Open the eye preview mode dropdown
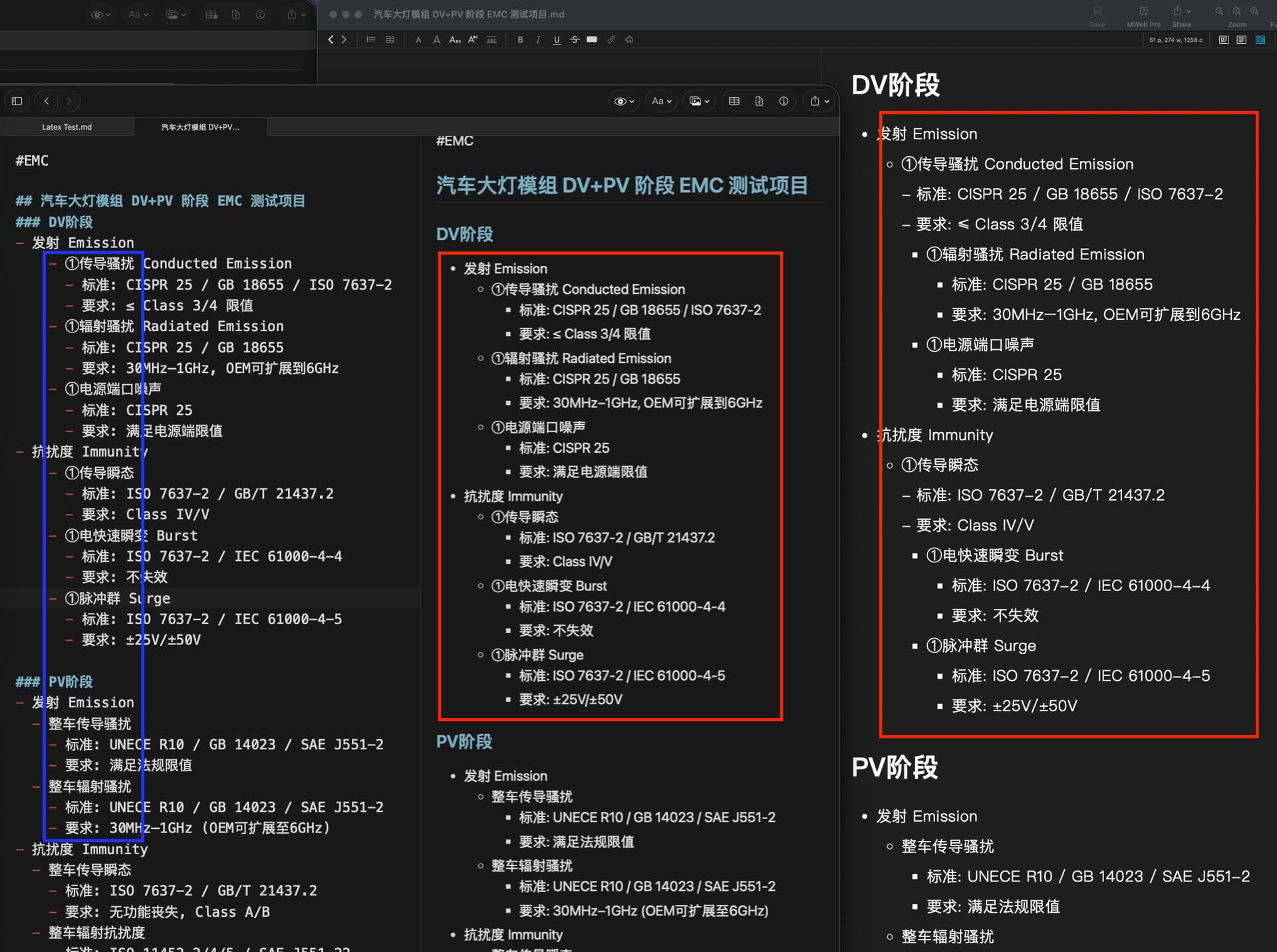The width and height of the screenshot is (1277, 952). 623,101
